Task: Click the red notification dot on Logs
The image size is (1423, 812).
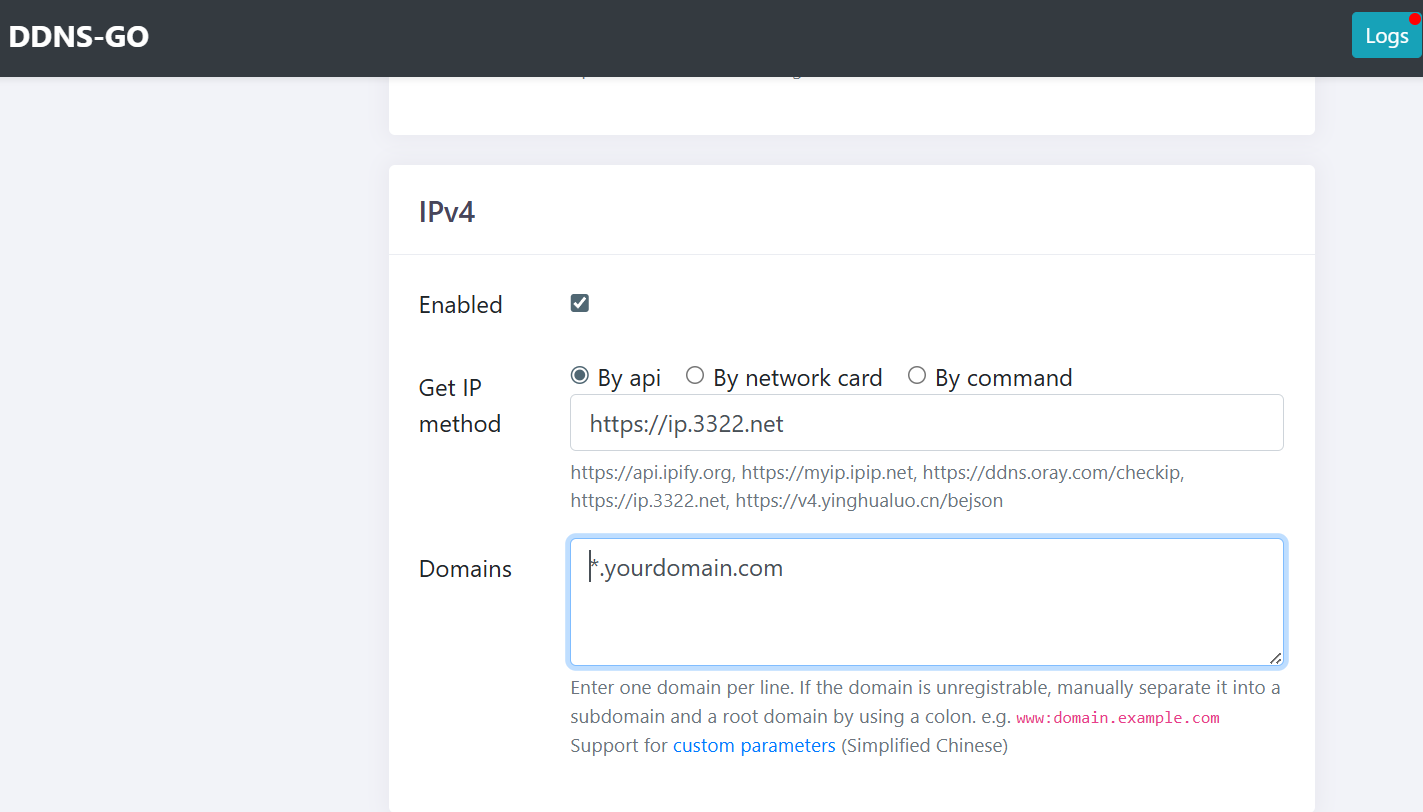Action: coord(1414,19)
